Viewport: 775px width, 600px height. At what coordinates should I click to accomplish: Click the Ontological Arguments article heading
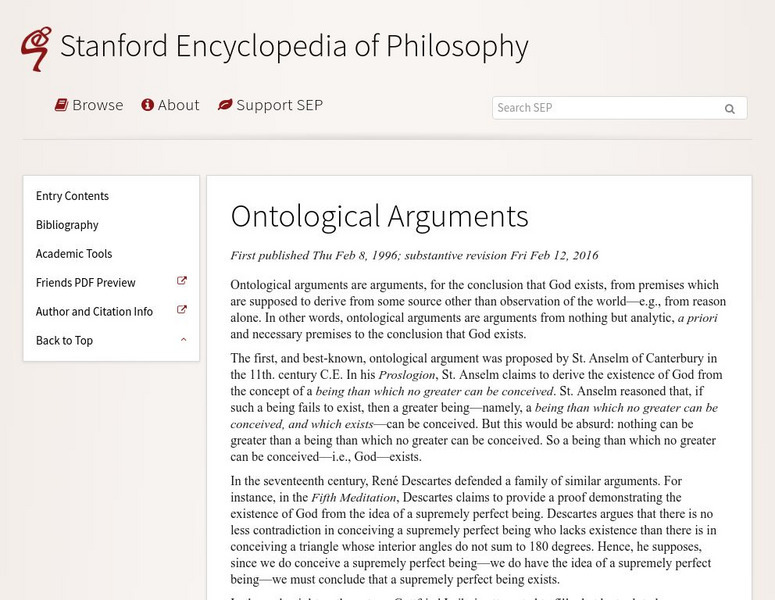[379, 216]
